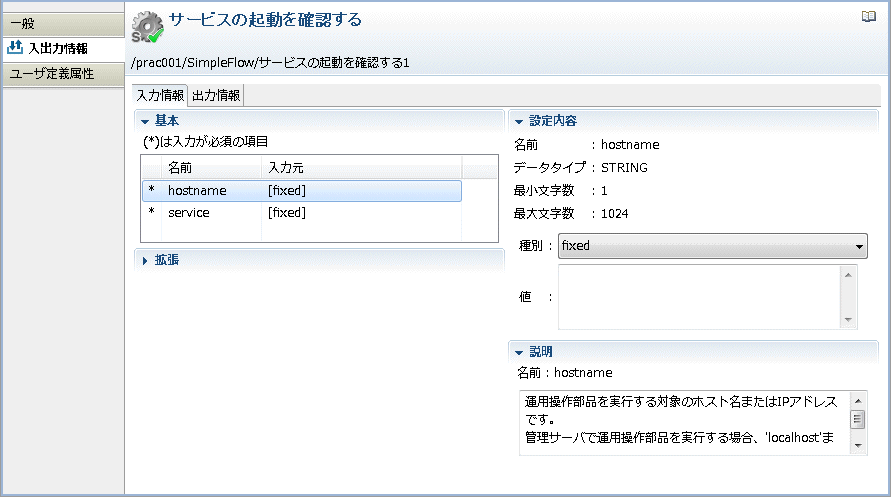
Task: Expand the 拡張 section
Action: 145,261
